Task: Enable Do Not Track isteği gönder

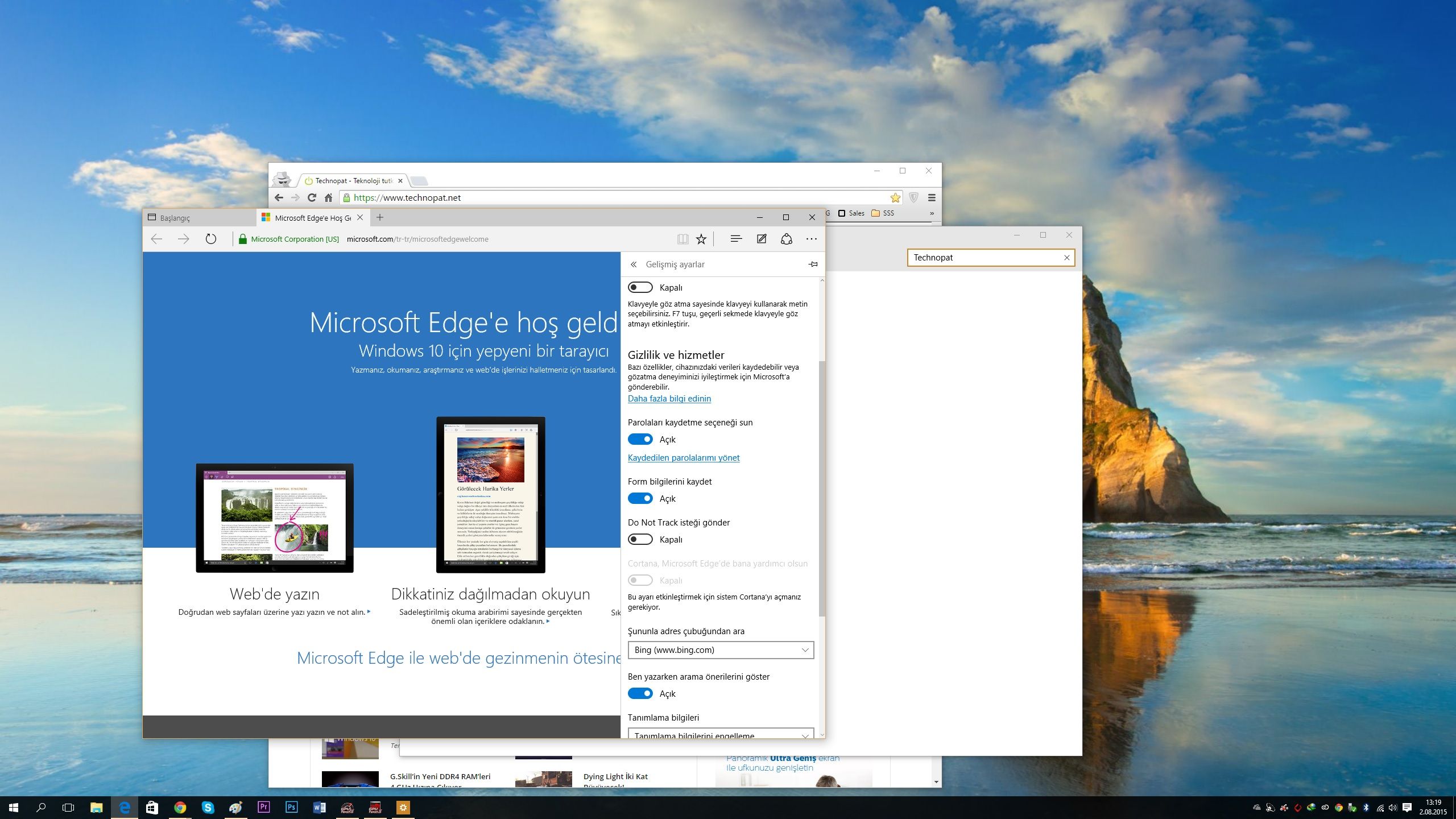Action: click(x=640, y=539)
